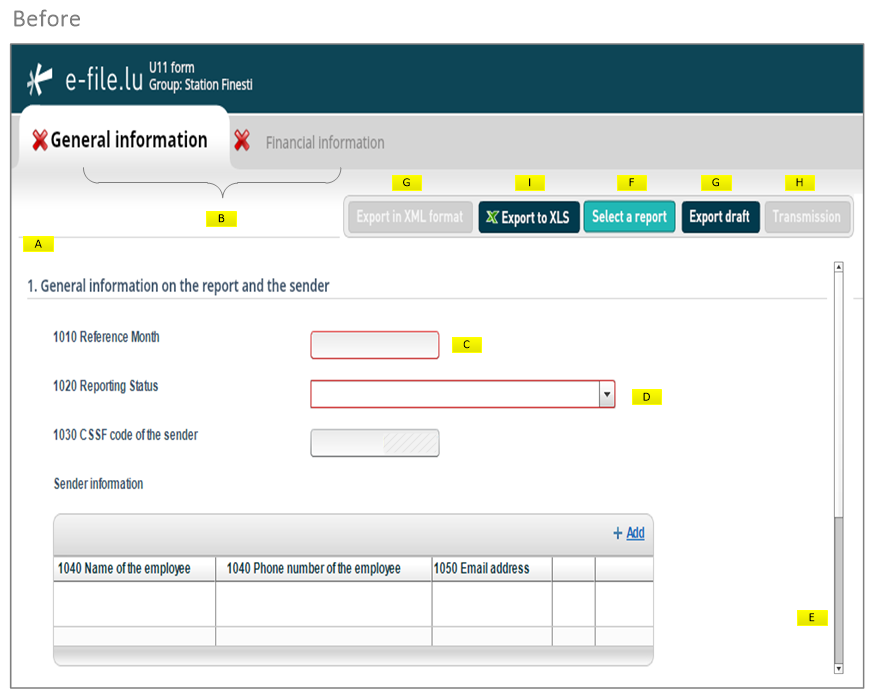Focus the 1010 Reference Month input field
This screenshot has height=697, width=876.
[375, 345]
